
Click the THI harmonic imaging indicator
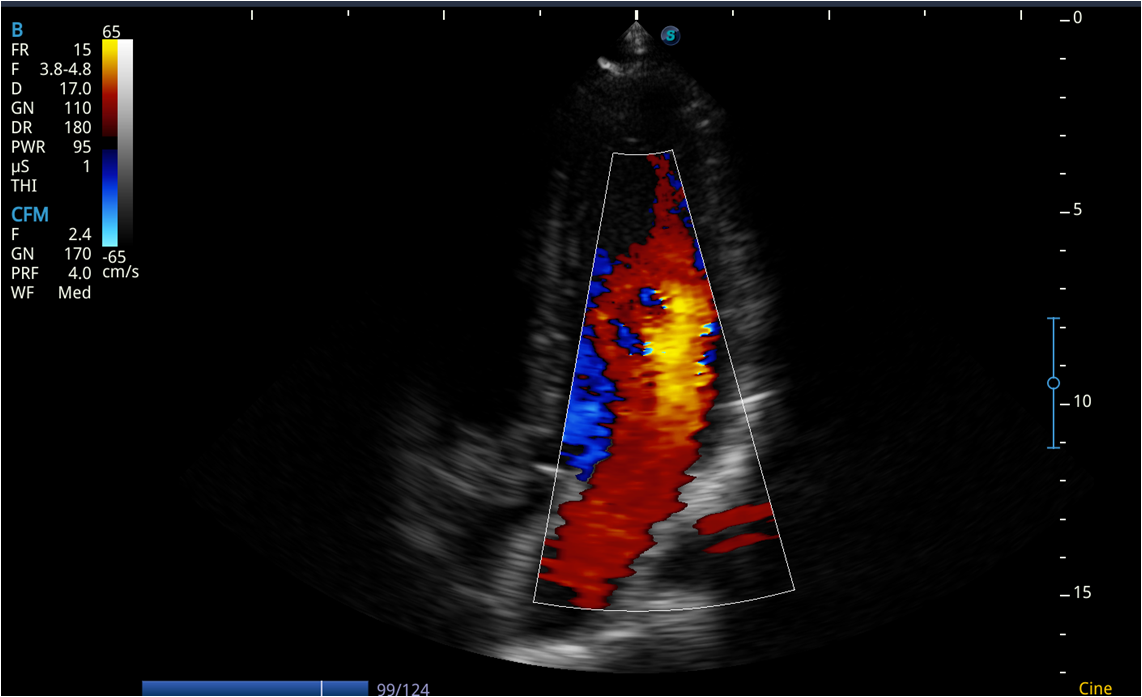25,186
